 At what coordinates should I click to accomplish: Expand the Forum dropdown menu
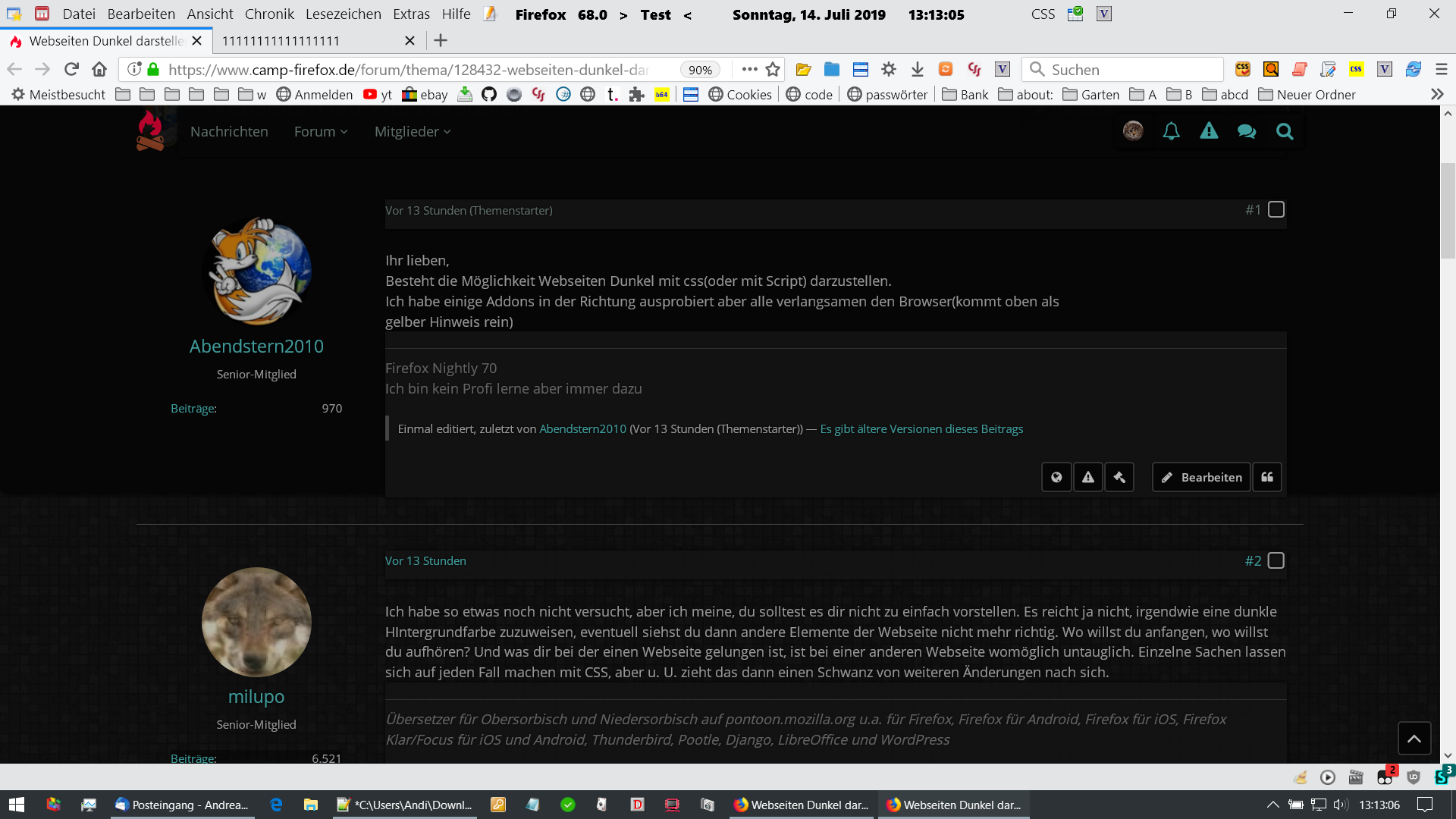321,131
